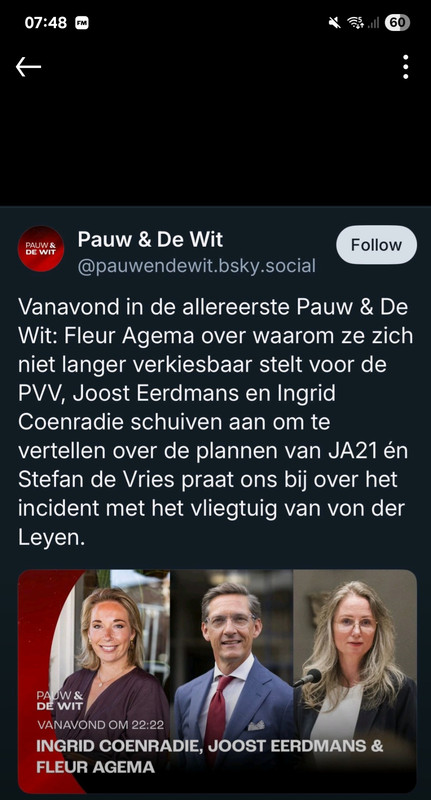Tap the battery indicator showing 60
431x800 pixels.
398,22
